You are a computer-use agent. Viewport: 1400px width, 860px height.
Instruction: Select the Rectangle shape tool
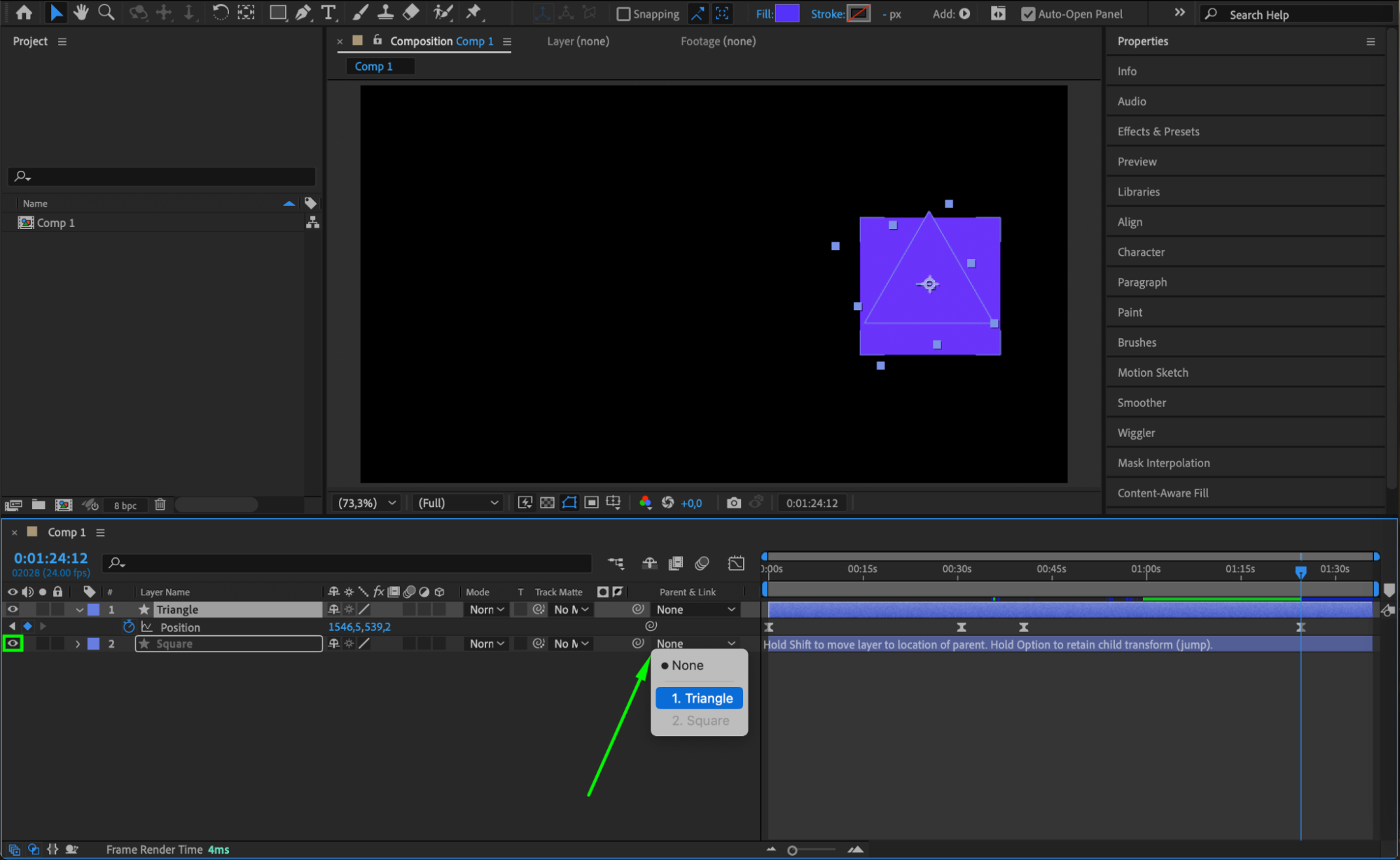pyautogui.click(x=277, y=12)
